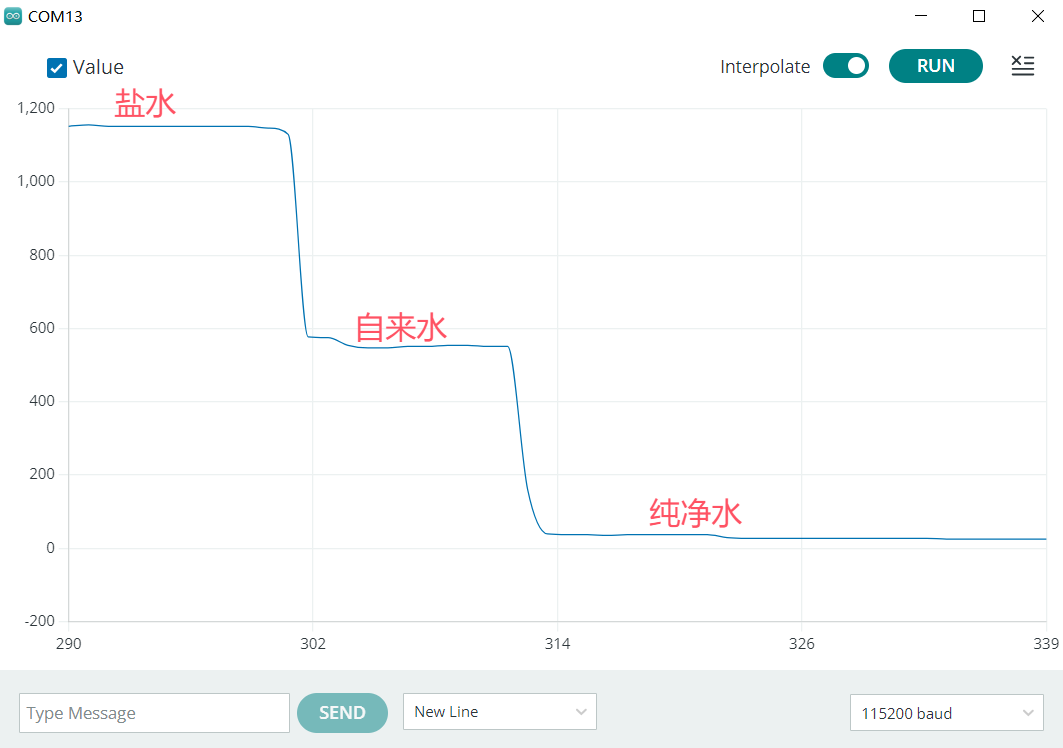Click the 纯净水 annotation on the chart
Viewport: 1063px width, 748px height.
pyautogui.click(x=695, y=514)
